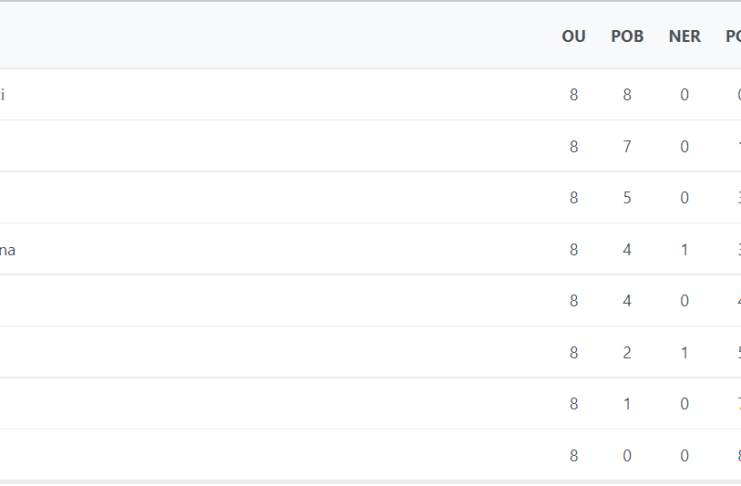
Task: Sort table by the OU column header
Action: (x=573, y=36)
